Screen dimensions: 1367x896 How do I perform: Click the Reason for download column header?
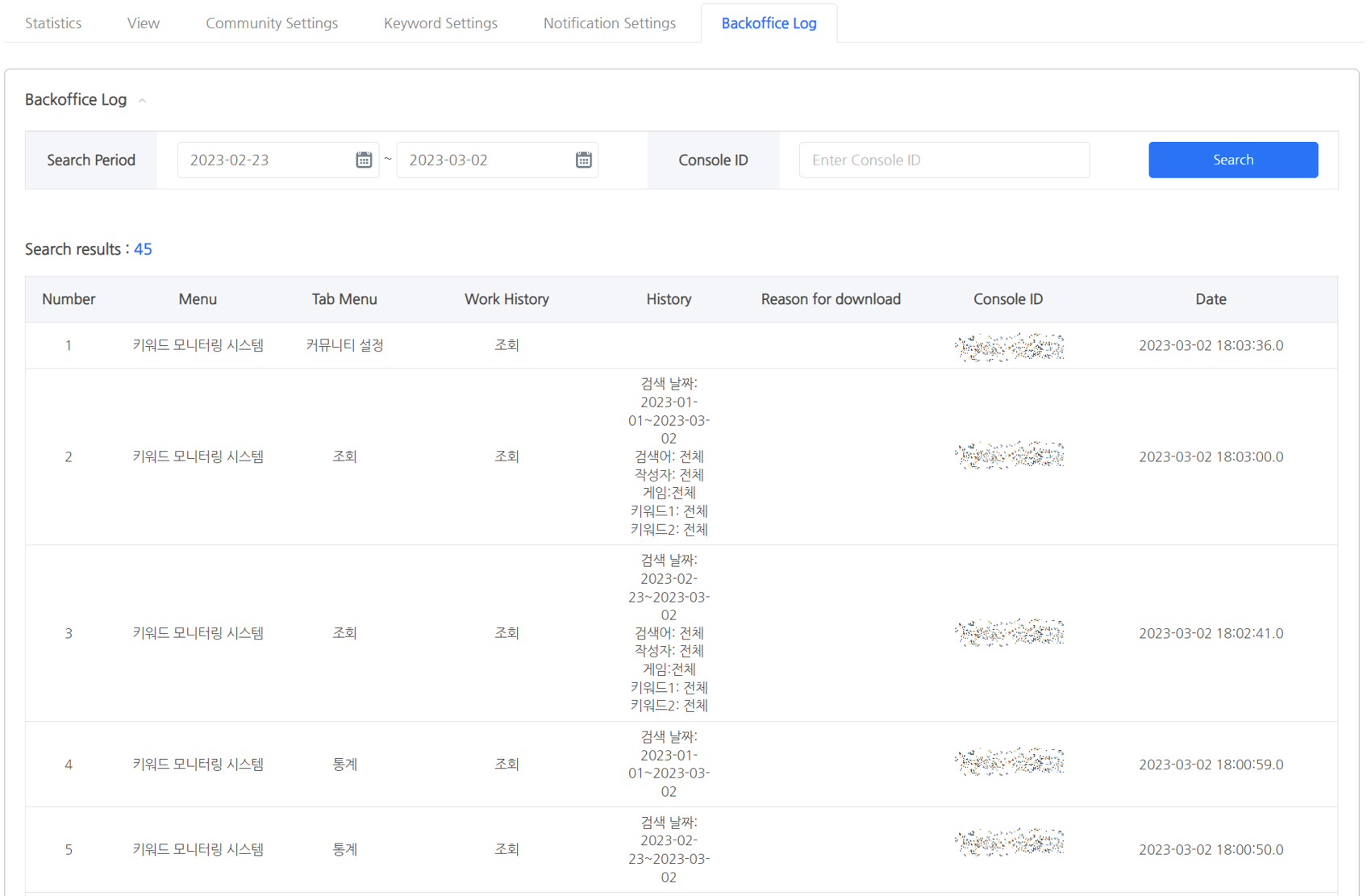click(831, 299)
